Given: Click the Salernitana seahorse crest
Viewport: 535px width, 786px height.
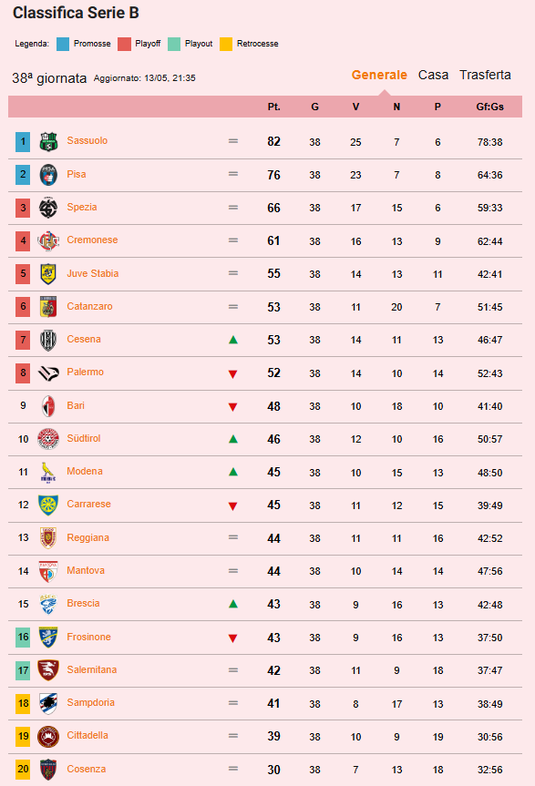Looking at the screenshot, I should coord(48,670).
